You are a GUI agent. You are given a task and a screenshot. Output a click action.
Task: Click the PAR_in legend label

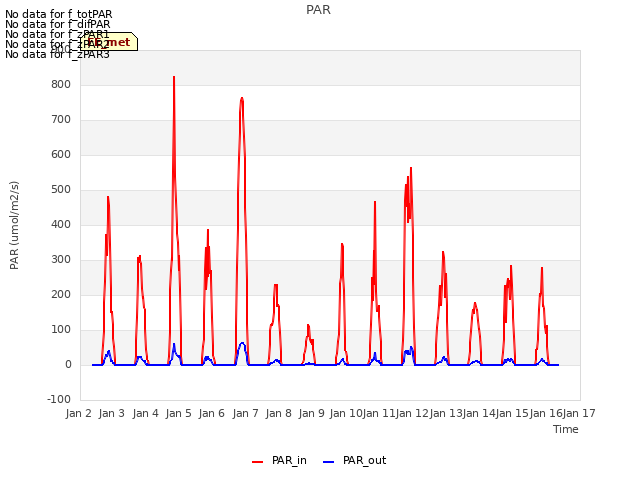289,460
